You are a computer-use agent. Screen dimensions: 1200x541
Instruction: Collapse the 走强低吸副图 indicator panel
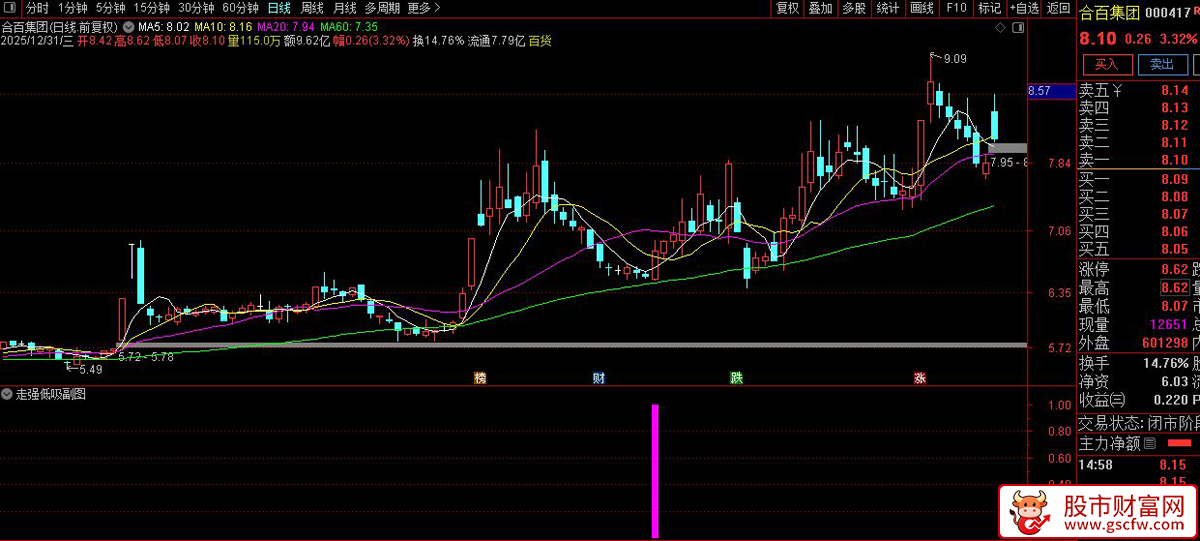pos(9,395)
